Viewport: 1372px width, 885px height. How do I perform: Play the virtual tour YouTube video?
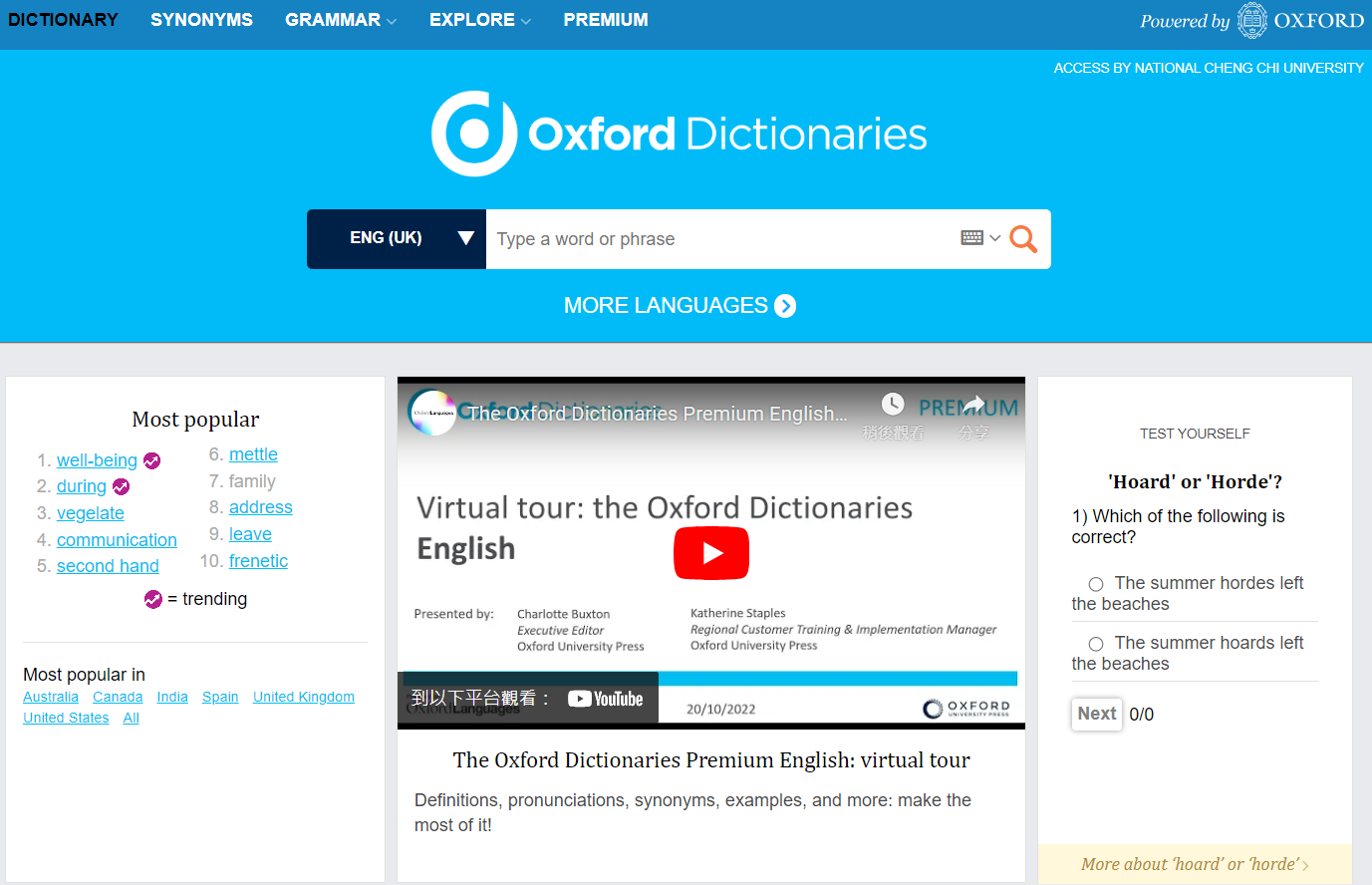[x=711, y=553]
